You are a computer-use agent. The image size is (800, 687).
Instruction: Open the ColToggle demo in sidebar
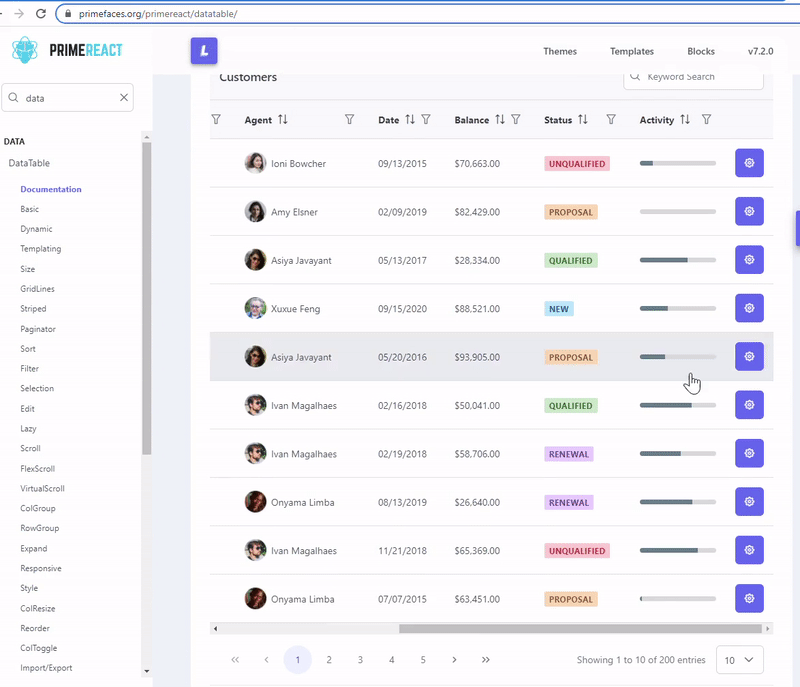coord(39,648)
